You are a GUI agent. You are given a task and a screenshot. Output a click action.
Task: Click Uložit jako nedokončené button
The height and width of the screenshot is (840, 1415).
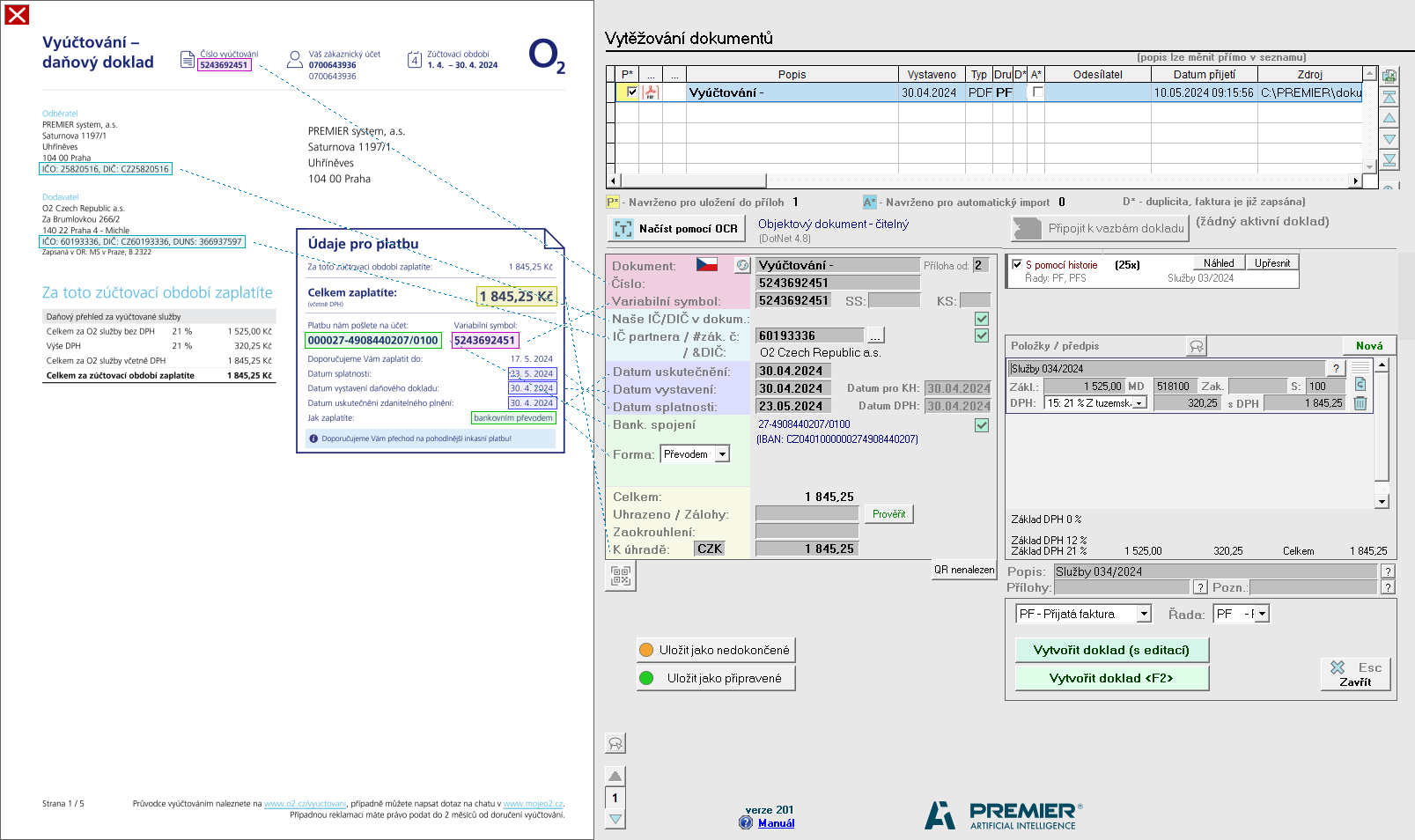click(716, 650)
